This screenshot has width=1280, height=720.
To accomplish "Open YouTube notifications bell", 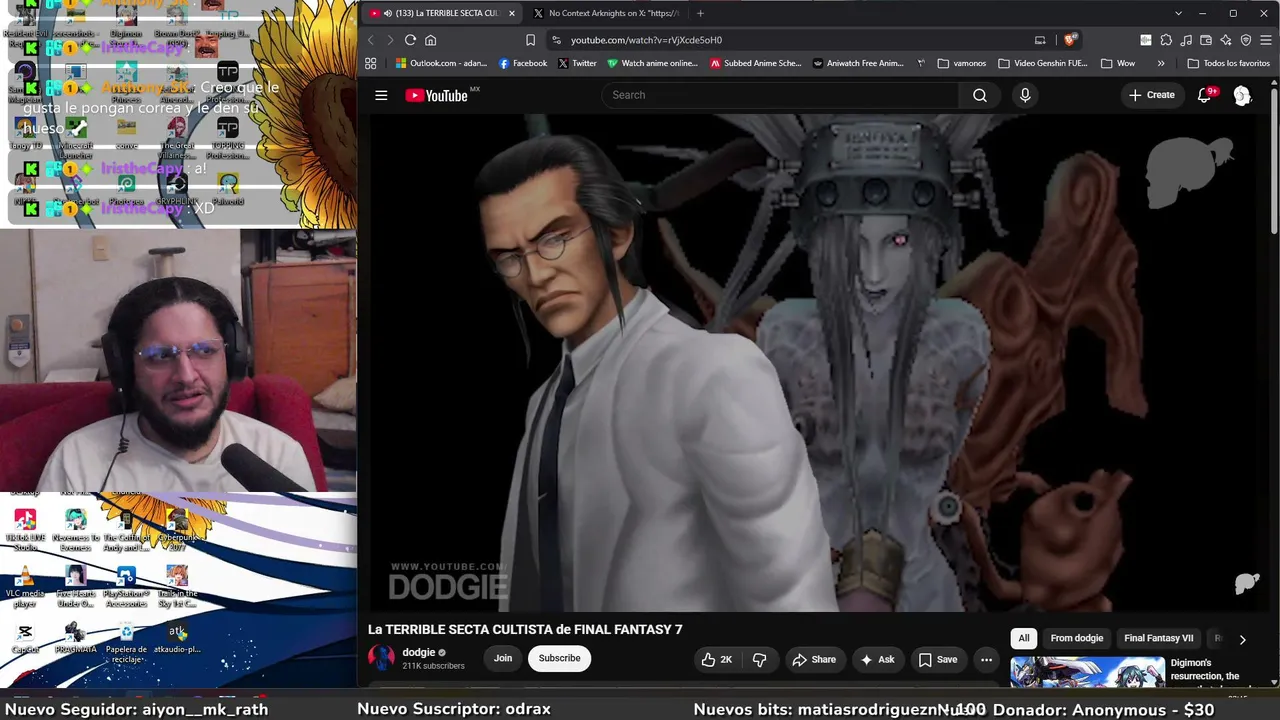I will [x=1205, y=95].
